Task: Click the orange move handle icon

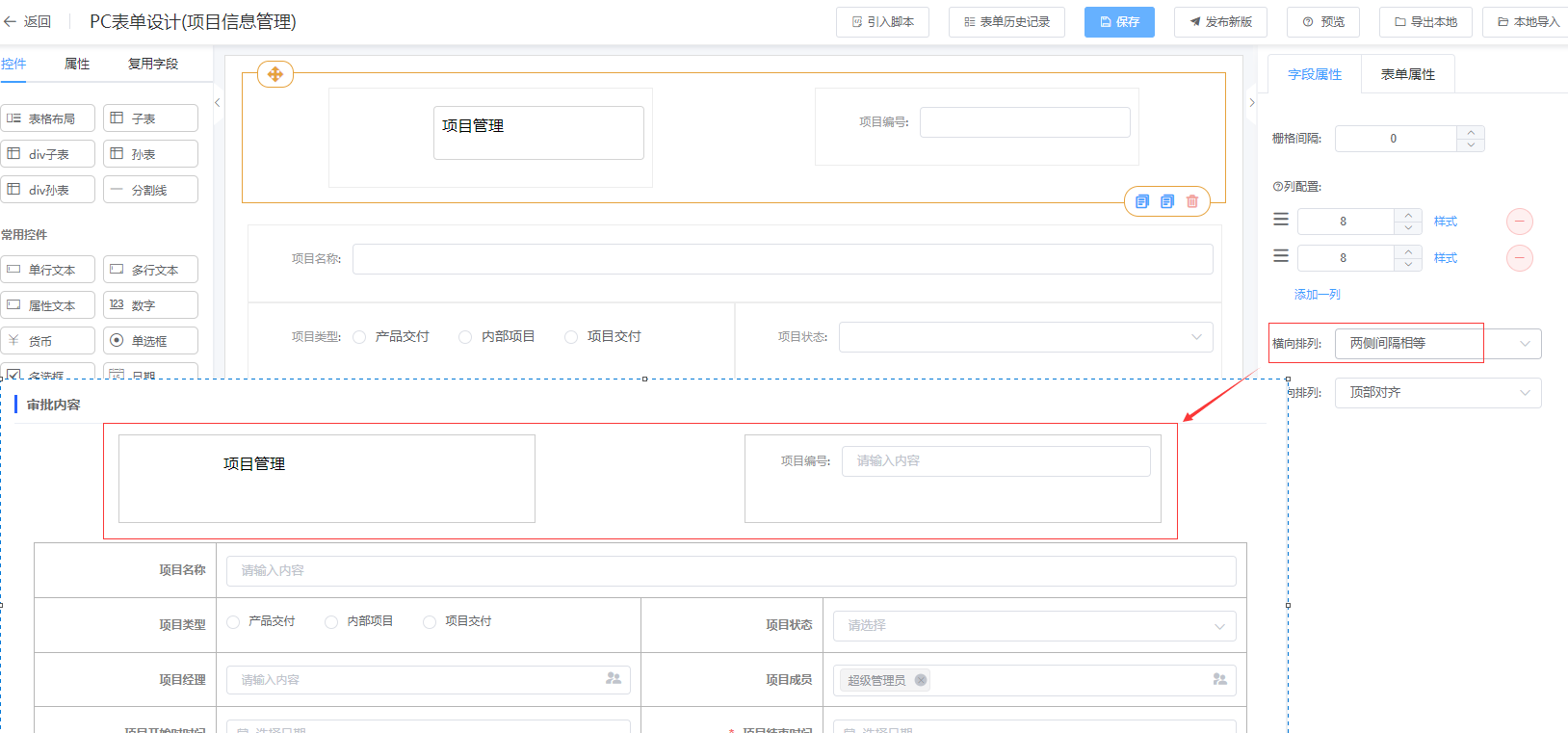Action: (275, 74)
